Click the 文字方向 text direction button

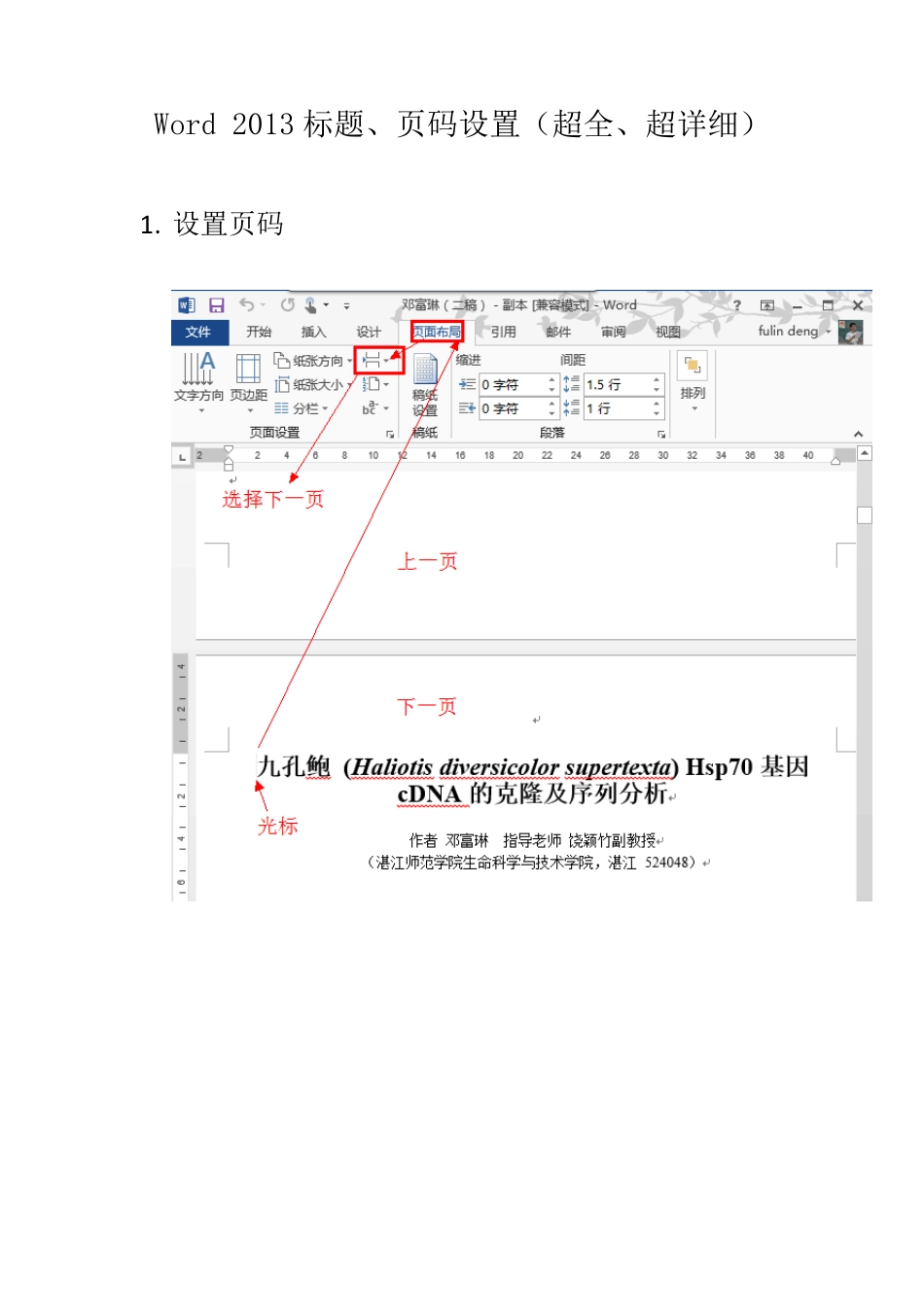pyautogui.click(x=198, y=382)
